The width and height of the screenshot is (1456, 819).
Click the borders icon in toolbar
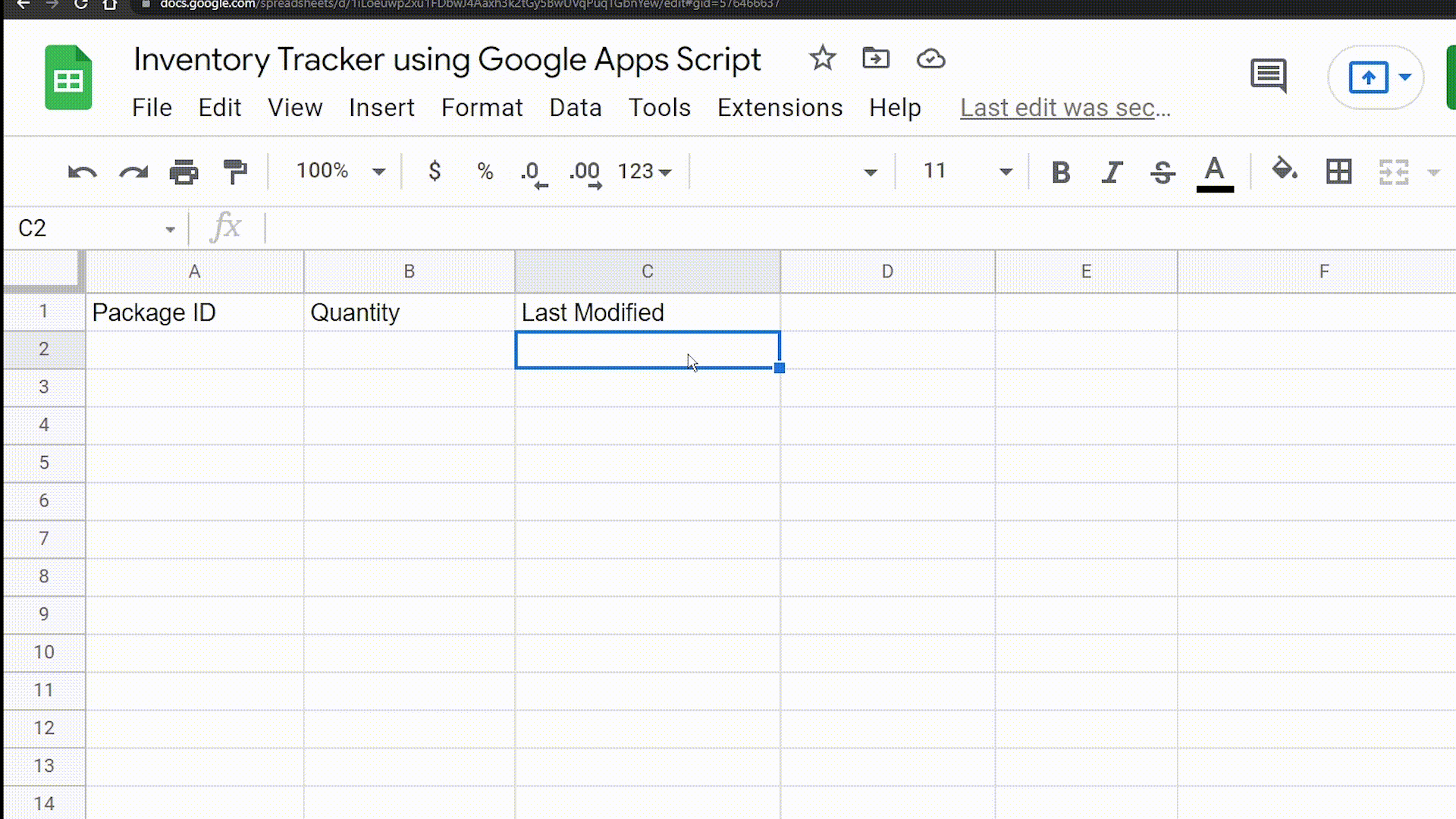(1339, 171)
